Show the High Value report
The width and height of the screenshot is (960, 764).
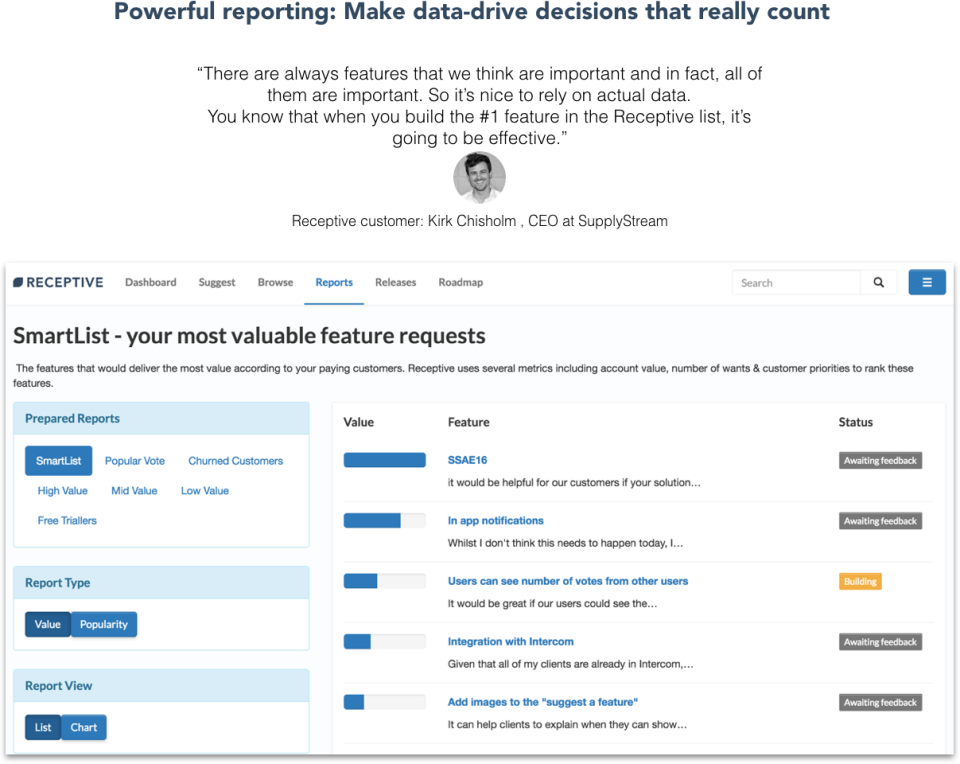click(x=62, y=491)
